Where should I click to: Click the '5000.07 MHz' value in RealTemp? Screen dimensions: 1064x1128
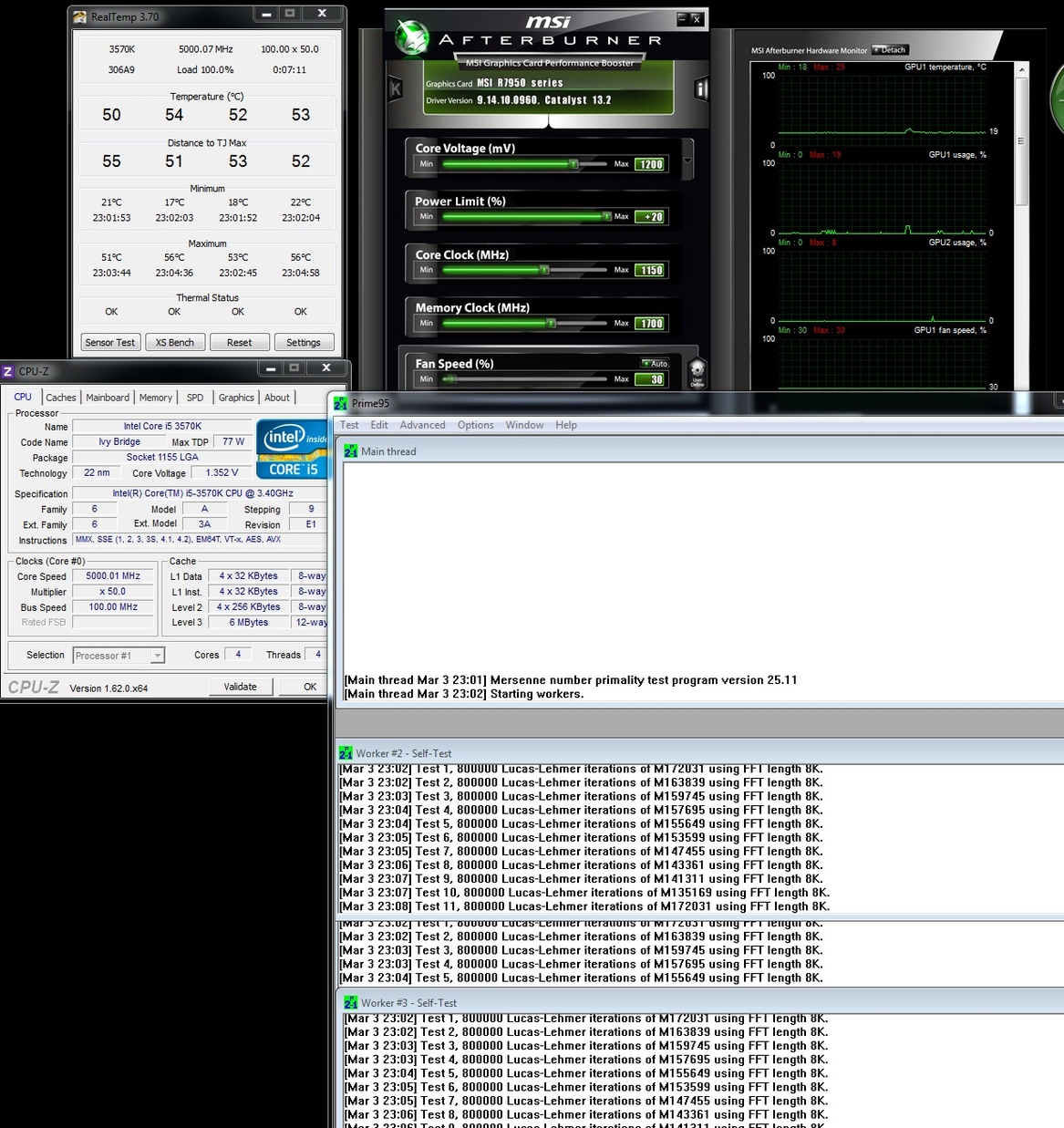[x=205, y=49]
